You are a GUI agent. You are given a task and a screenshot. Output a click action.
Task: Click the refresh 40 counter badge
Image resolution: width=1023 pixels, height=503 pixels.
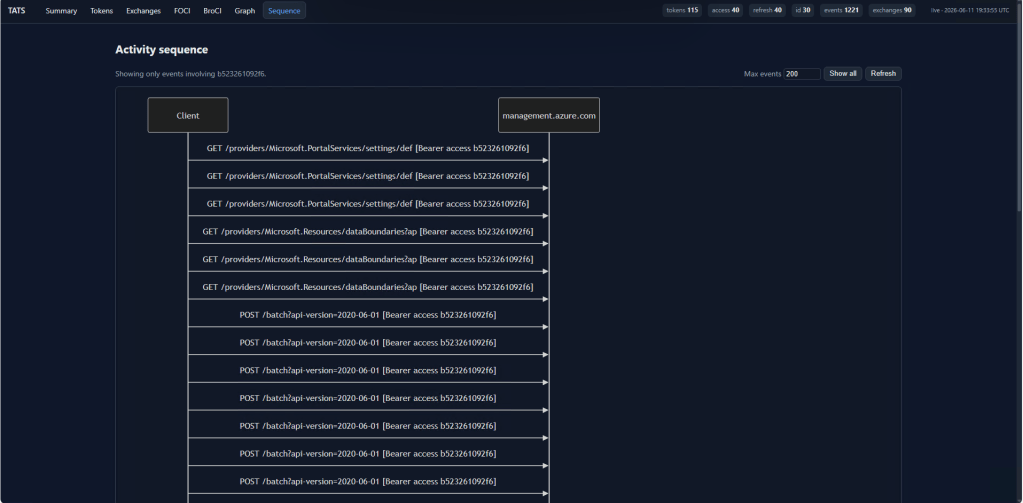[x=767, y=10]
